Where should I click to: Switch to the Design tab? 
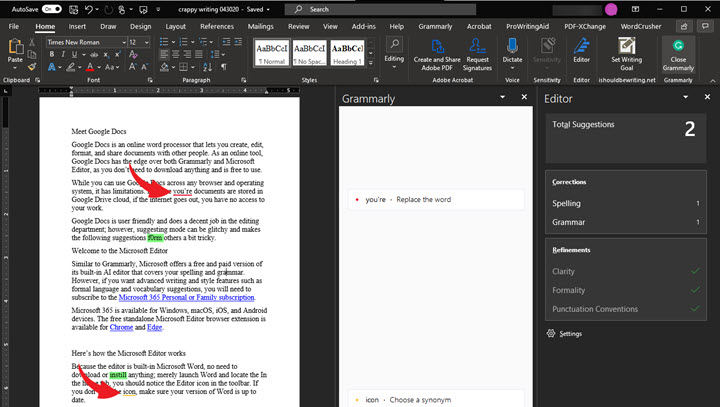141,27
